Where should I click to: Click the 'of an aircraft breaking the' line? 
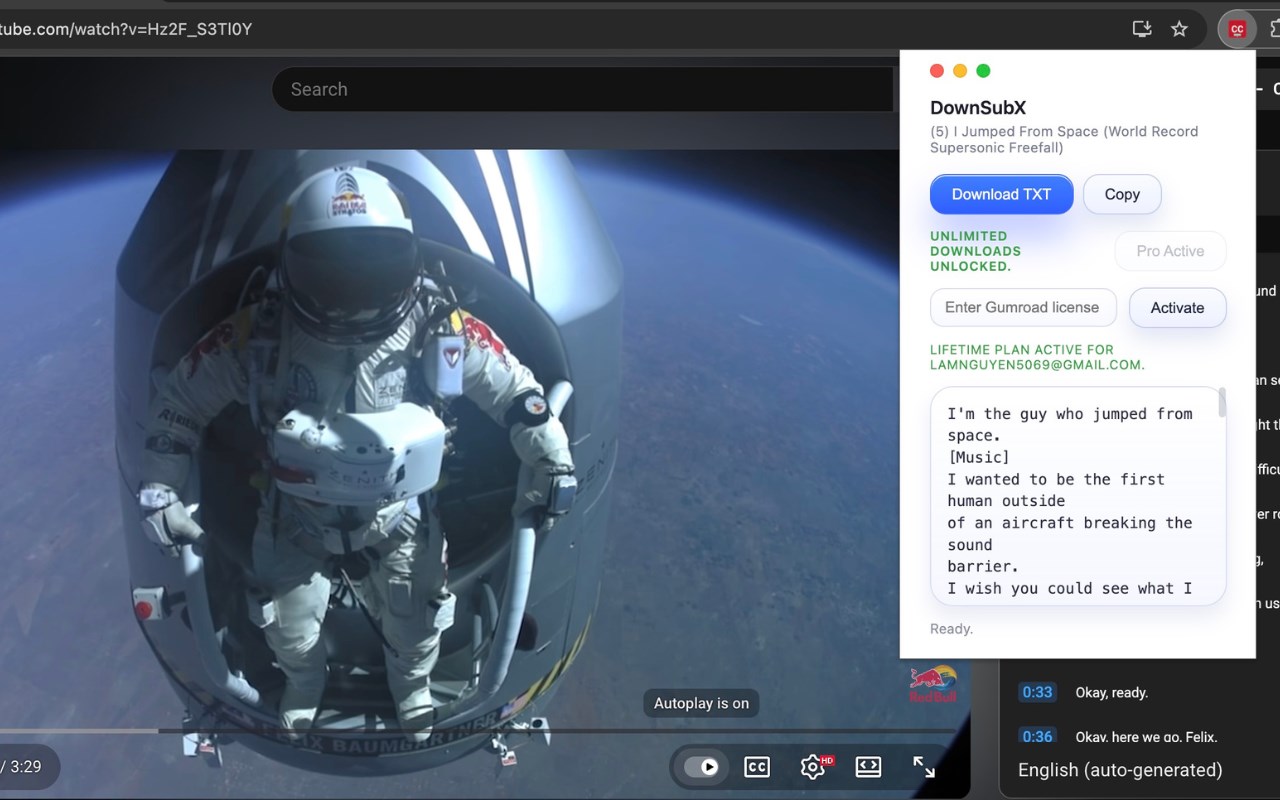pyautogui.click(x=1070, y=522)
